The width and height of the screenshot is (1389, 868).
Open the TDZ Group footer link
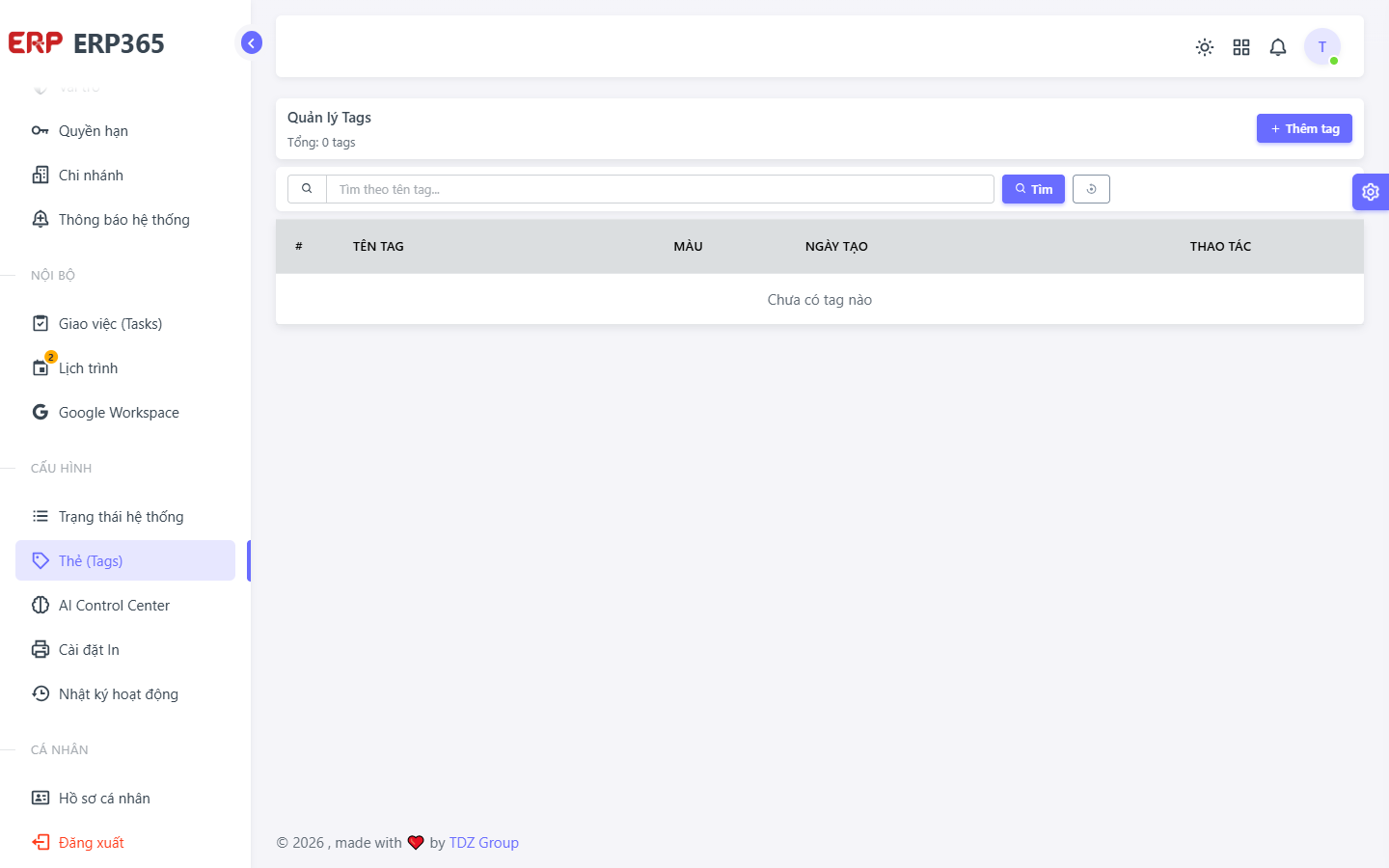[x=483, y=843]
